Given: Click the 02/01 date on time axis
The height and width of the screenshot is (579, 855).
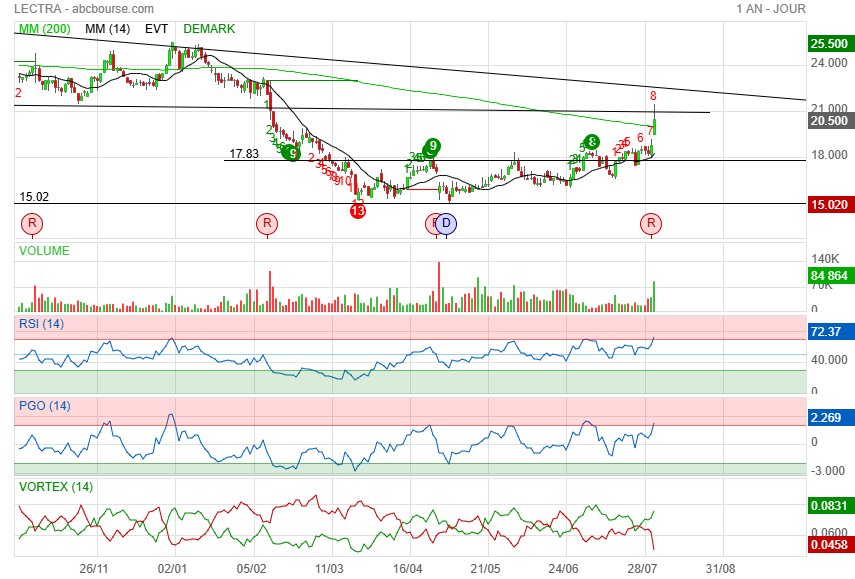Looking at the screenshot, I should pos(172,569).
